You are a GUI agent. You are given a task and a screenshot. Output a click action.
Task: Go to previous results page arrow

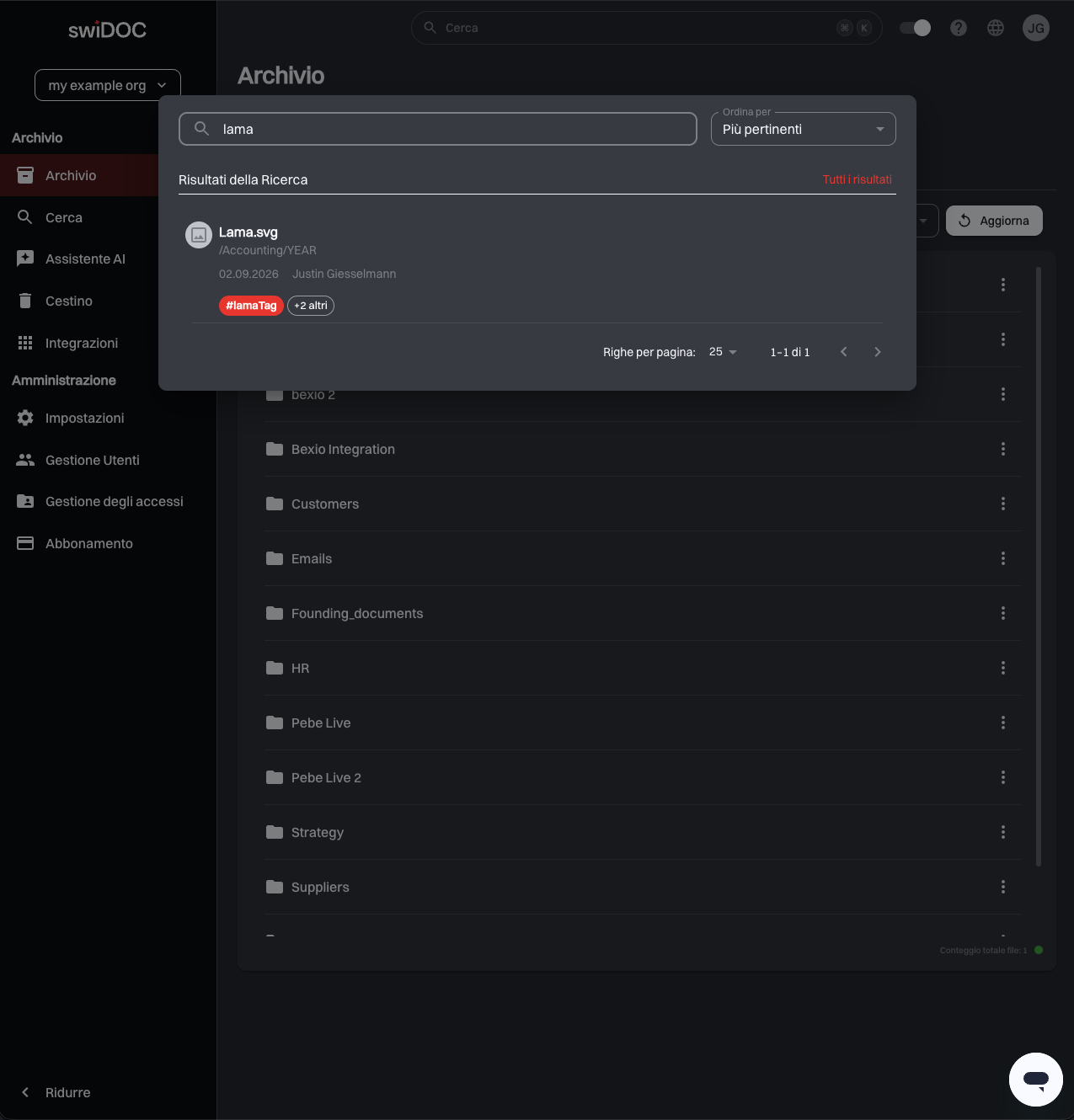coord(844,352)
